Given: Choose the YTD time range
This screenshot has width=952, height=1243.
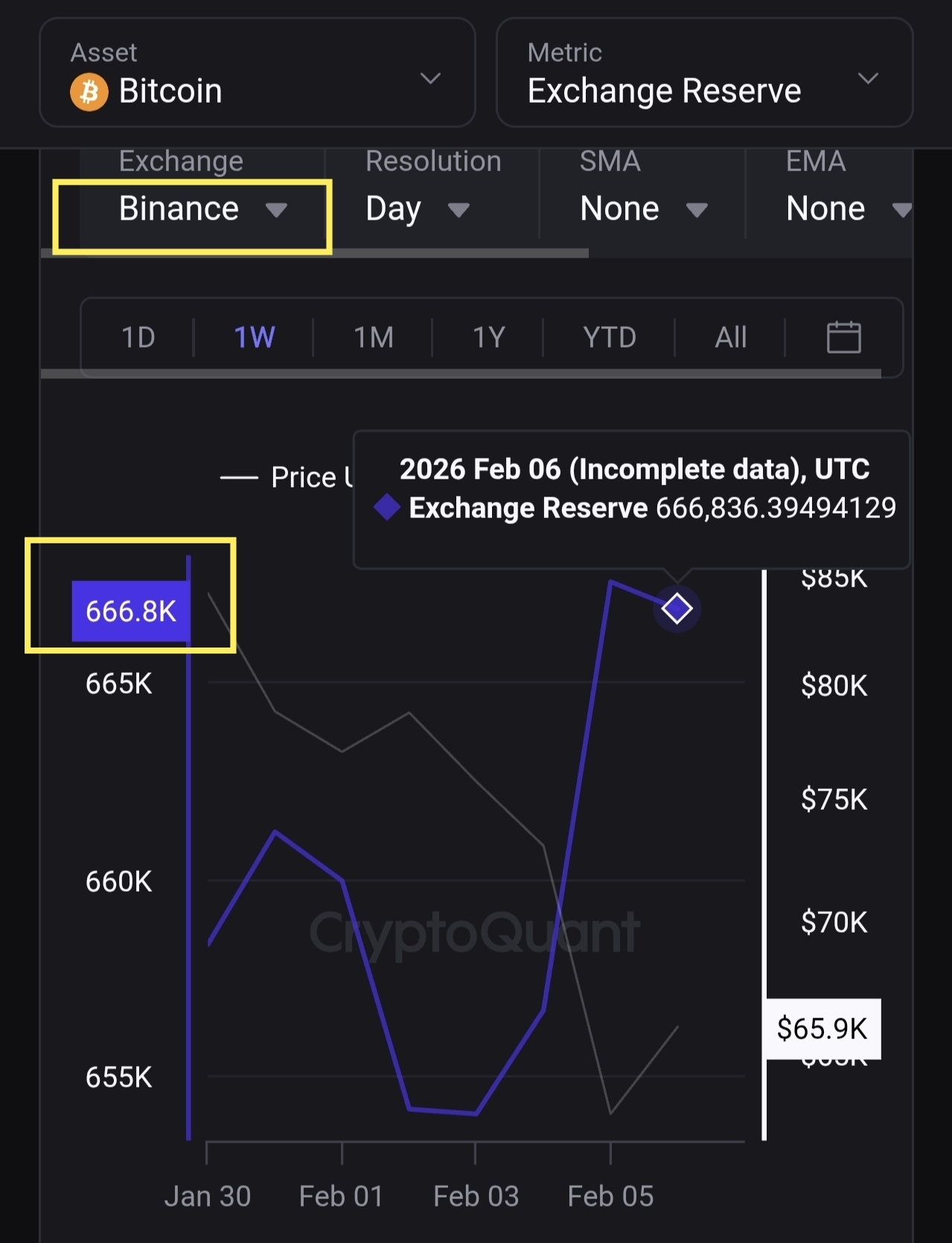Looking at the screenshot, I should click(x=610, y=337).
